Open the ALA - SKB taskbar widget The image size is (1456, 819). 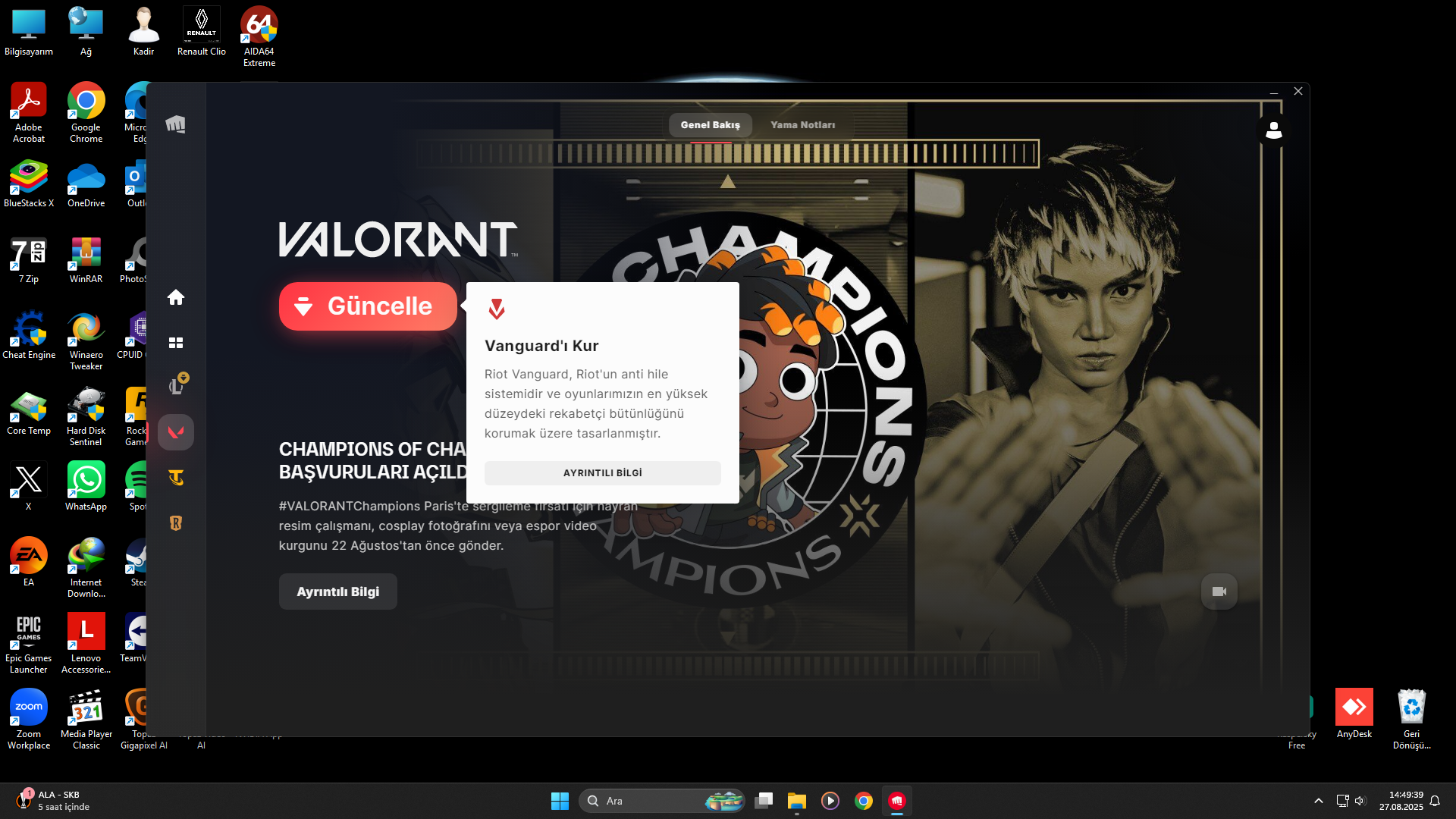[x=53, y=801]
